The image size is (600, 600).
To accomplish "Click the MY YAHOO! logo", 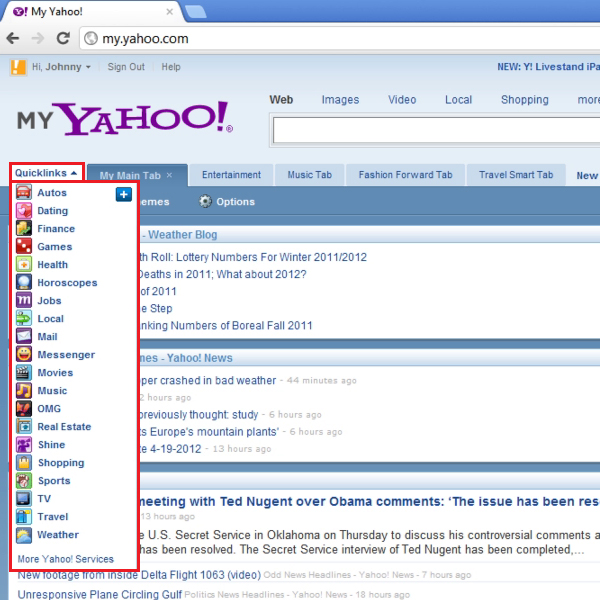I will (x=125, y=118).
